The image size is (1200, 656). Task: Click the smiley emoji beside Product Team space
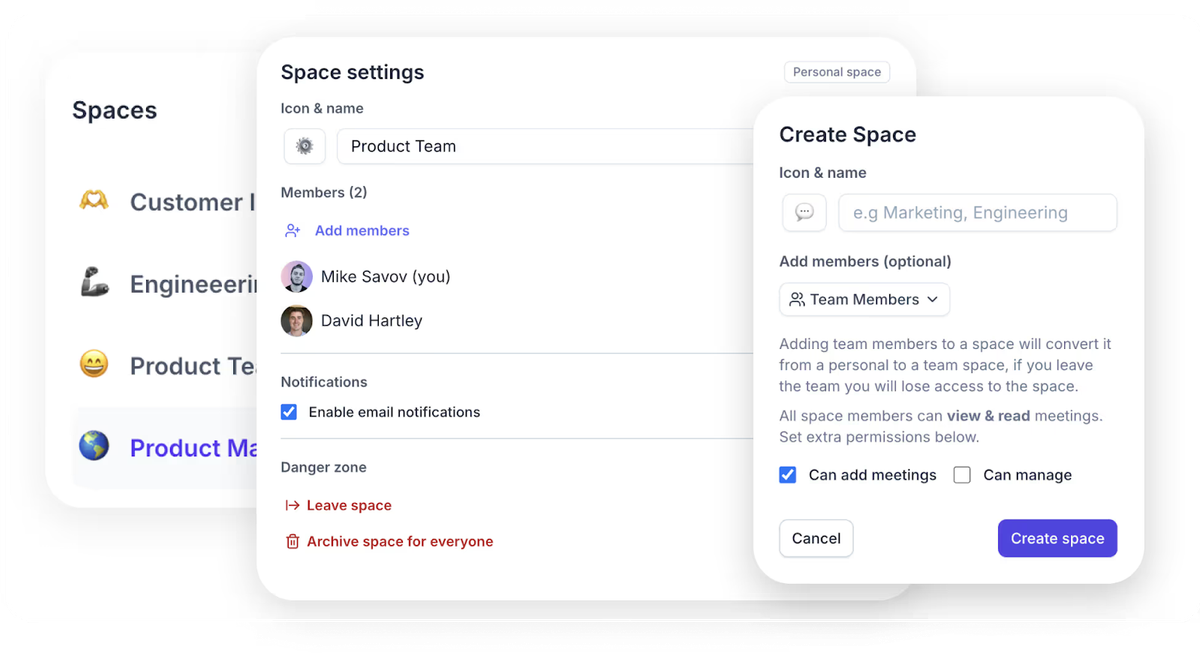pos(94,364)
